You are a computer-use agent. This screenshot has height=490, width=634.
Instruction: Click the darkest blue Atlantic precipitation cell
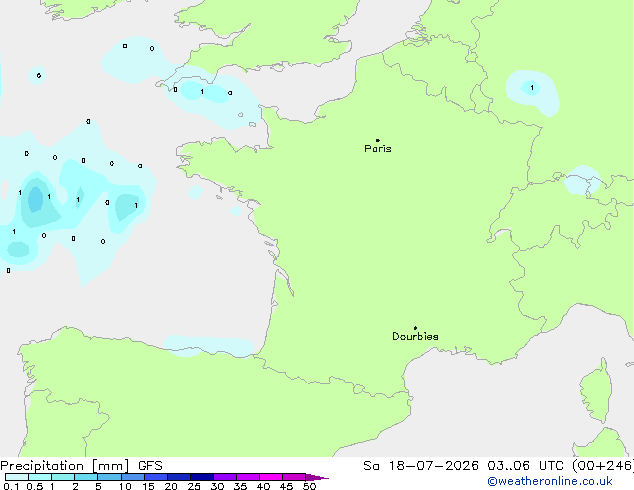pyautogui.click(x=35, y=199)
